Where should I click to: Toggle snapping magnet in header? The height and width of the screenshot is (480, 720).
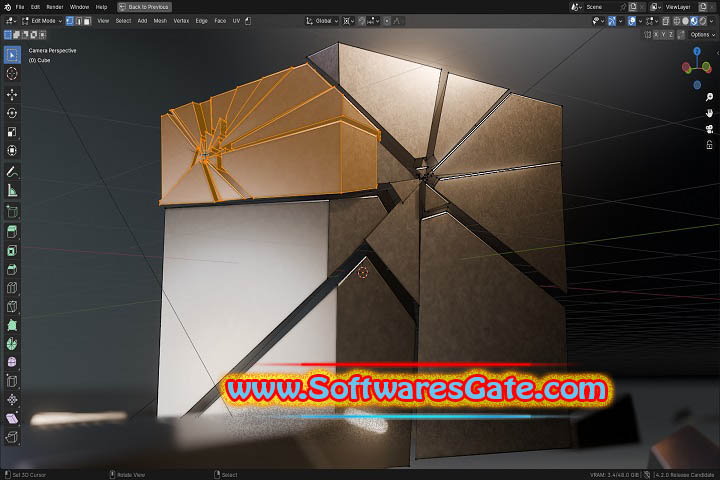tap(362, 21)
